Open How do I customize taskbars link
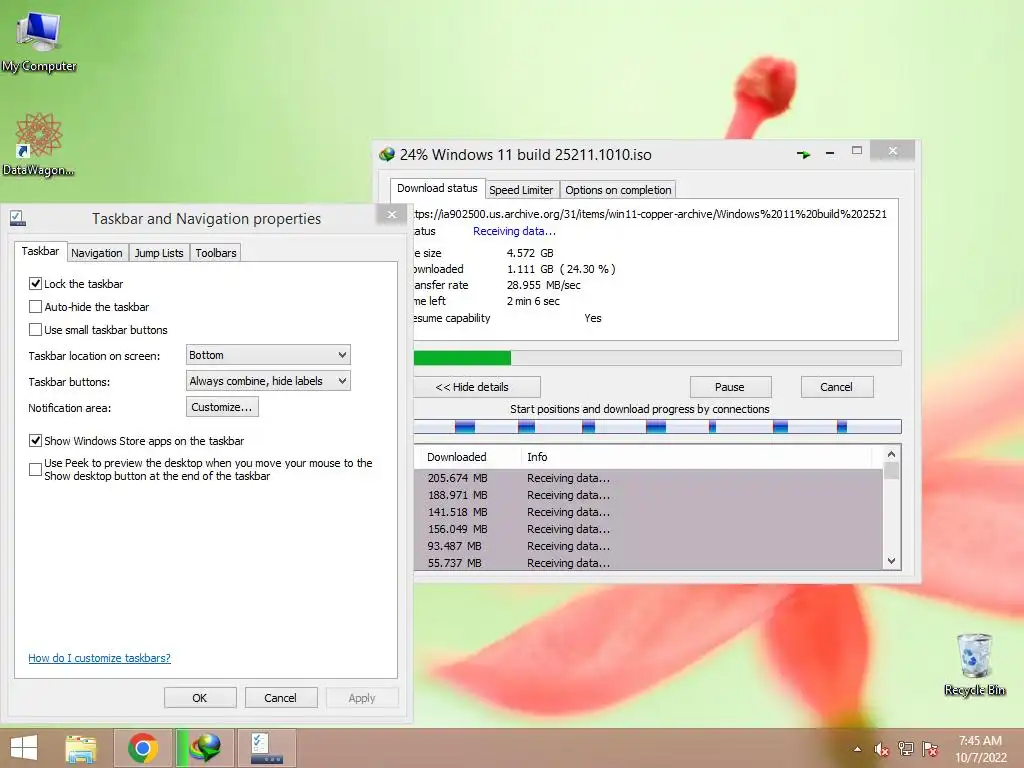 click(99, 658)
